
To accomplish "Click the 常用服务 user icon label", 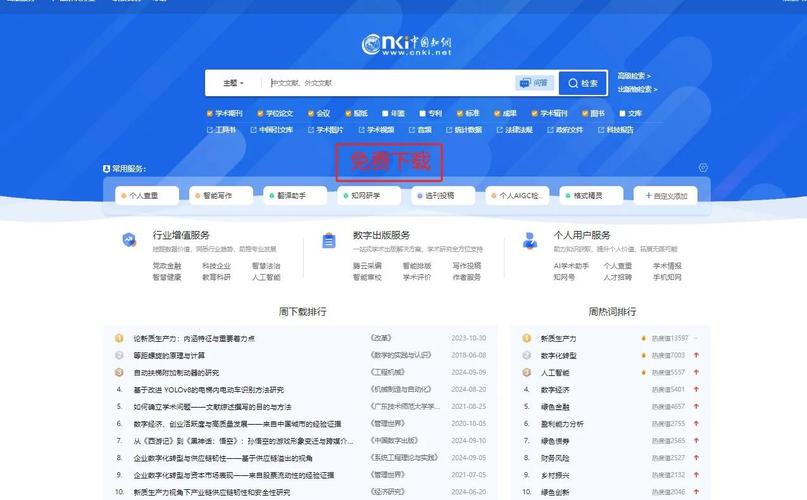I will click(124, 168).
